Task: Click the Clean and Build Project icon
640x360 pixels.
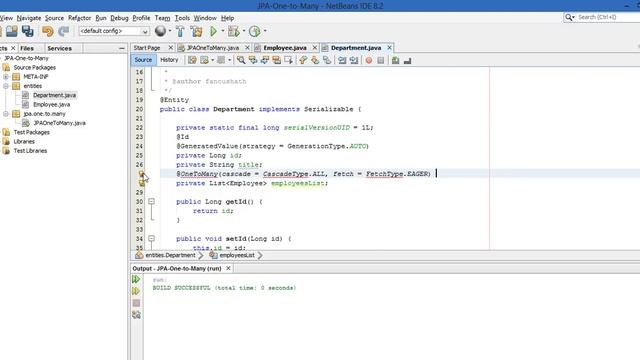Action: click(196, 31)
